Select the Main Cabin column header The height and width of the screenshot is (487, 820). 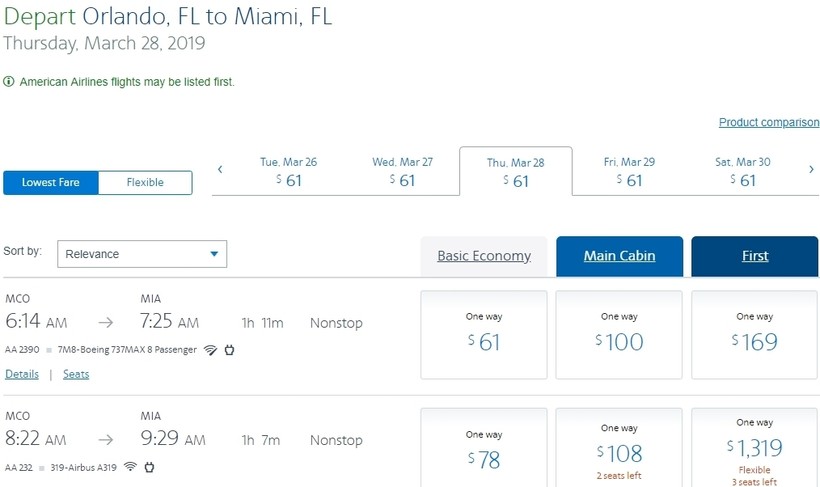[x=619, y=256]
